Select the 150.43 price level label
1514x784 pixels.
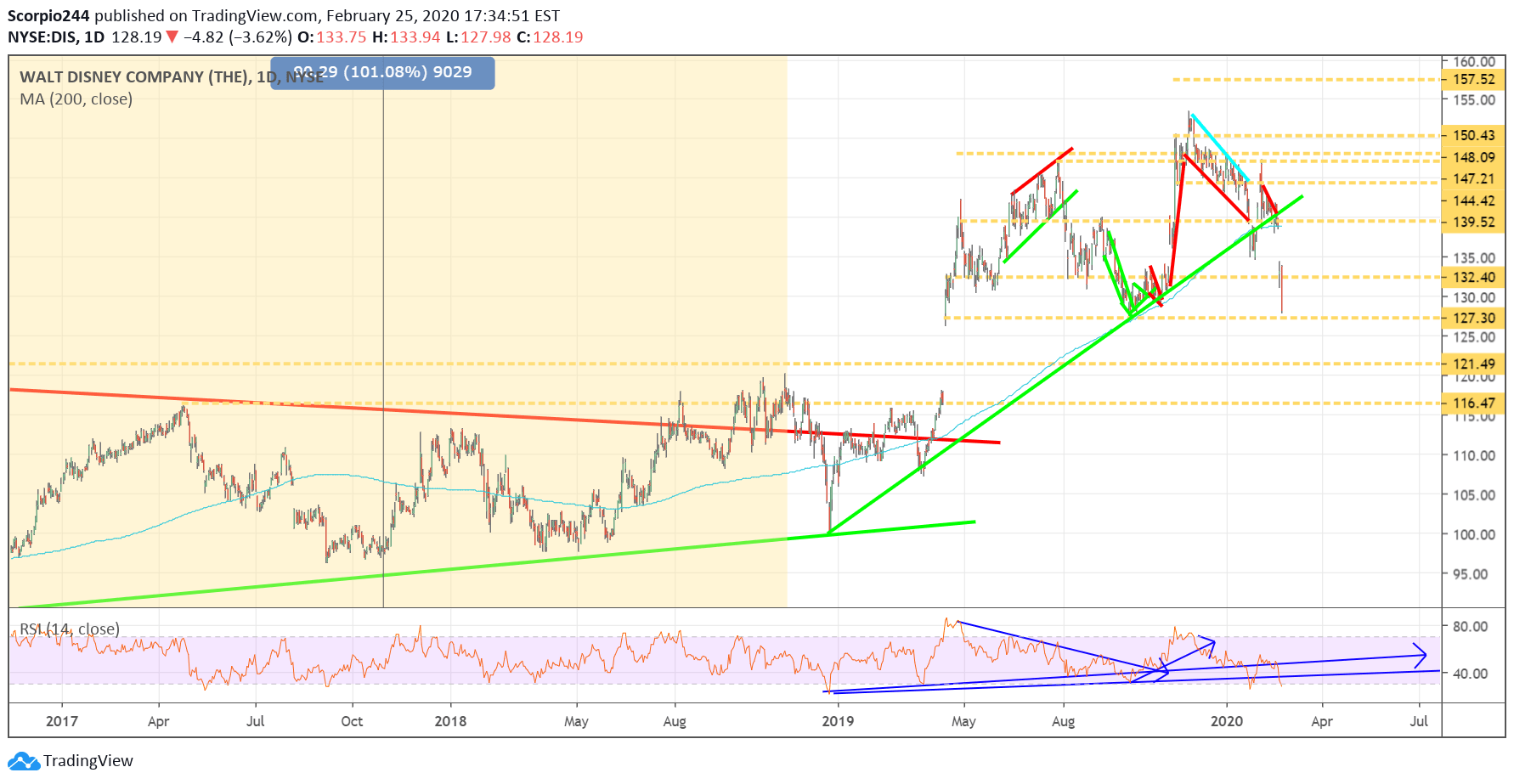click(1473, 135)
